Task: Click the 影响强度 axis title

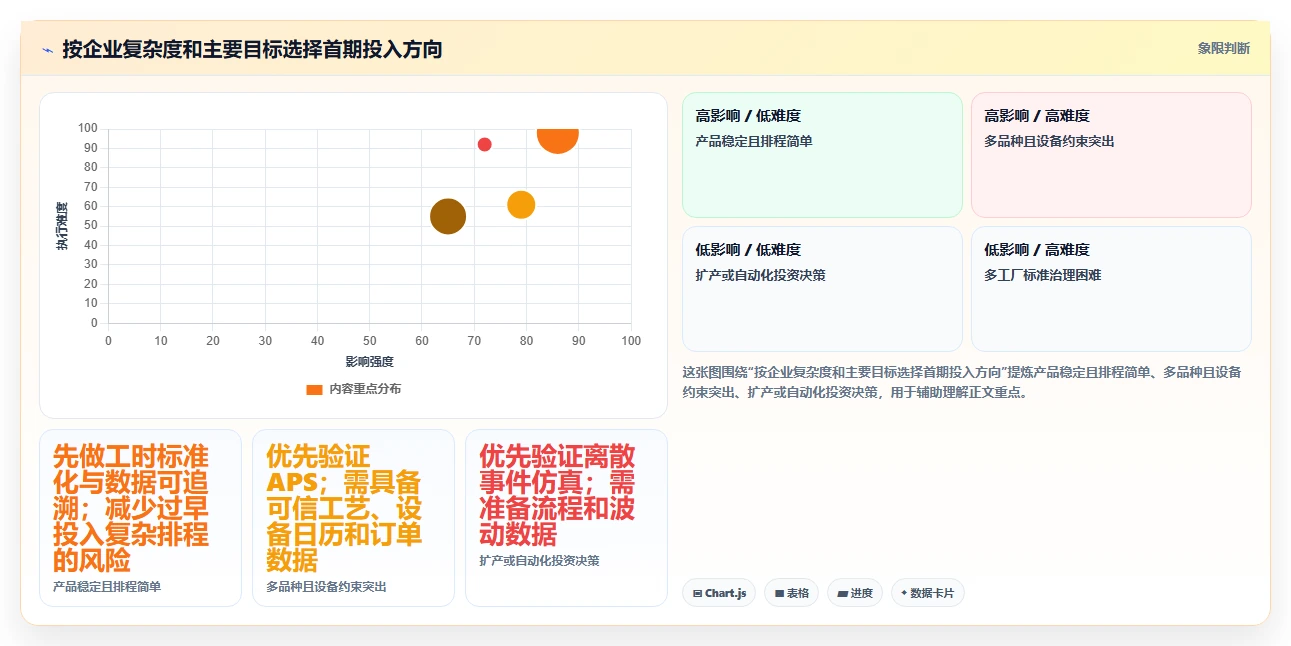Action: [370, 361]
